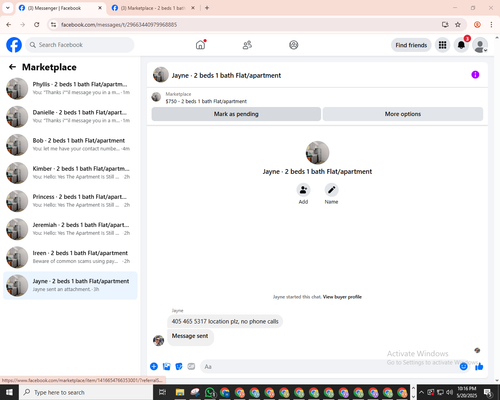The image size is (500, 400).
Task: Click the Search Facebook field
Action: [x=80, y=45]
